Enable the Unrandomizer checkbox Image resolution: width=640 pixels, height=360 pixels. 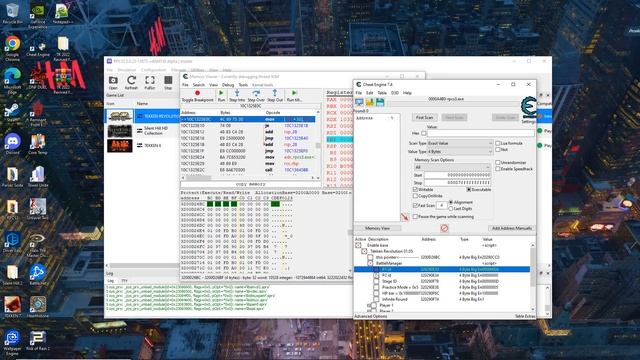(x=498, y=162)
